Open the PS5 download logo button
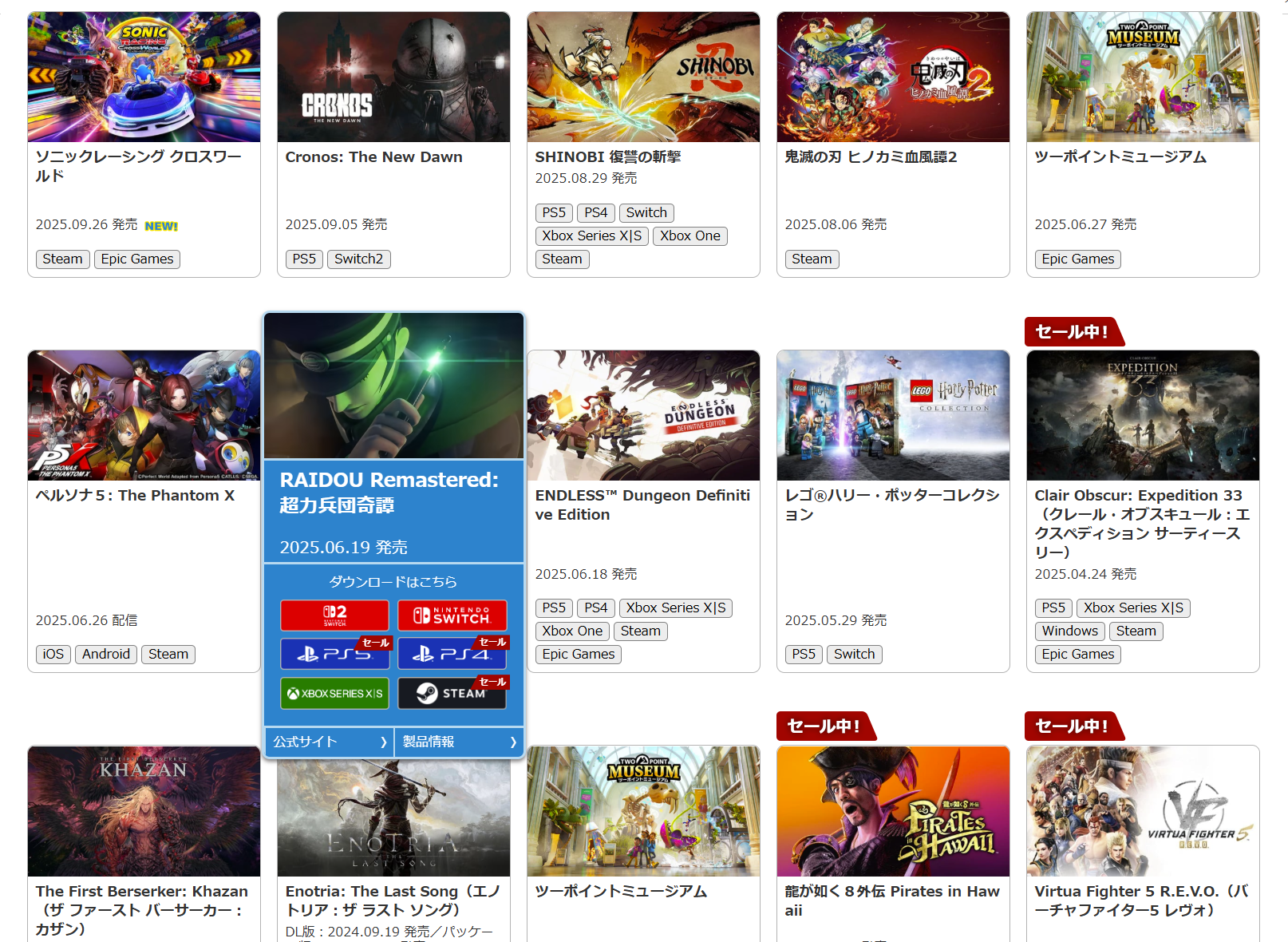The image size is (1288, 942). [334, 654]
